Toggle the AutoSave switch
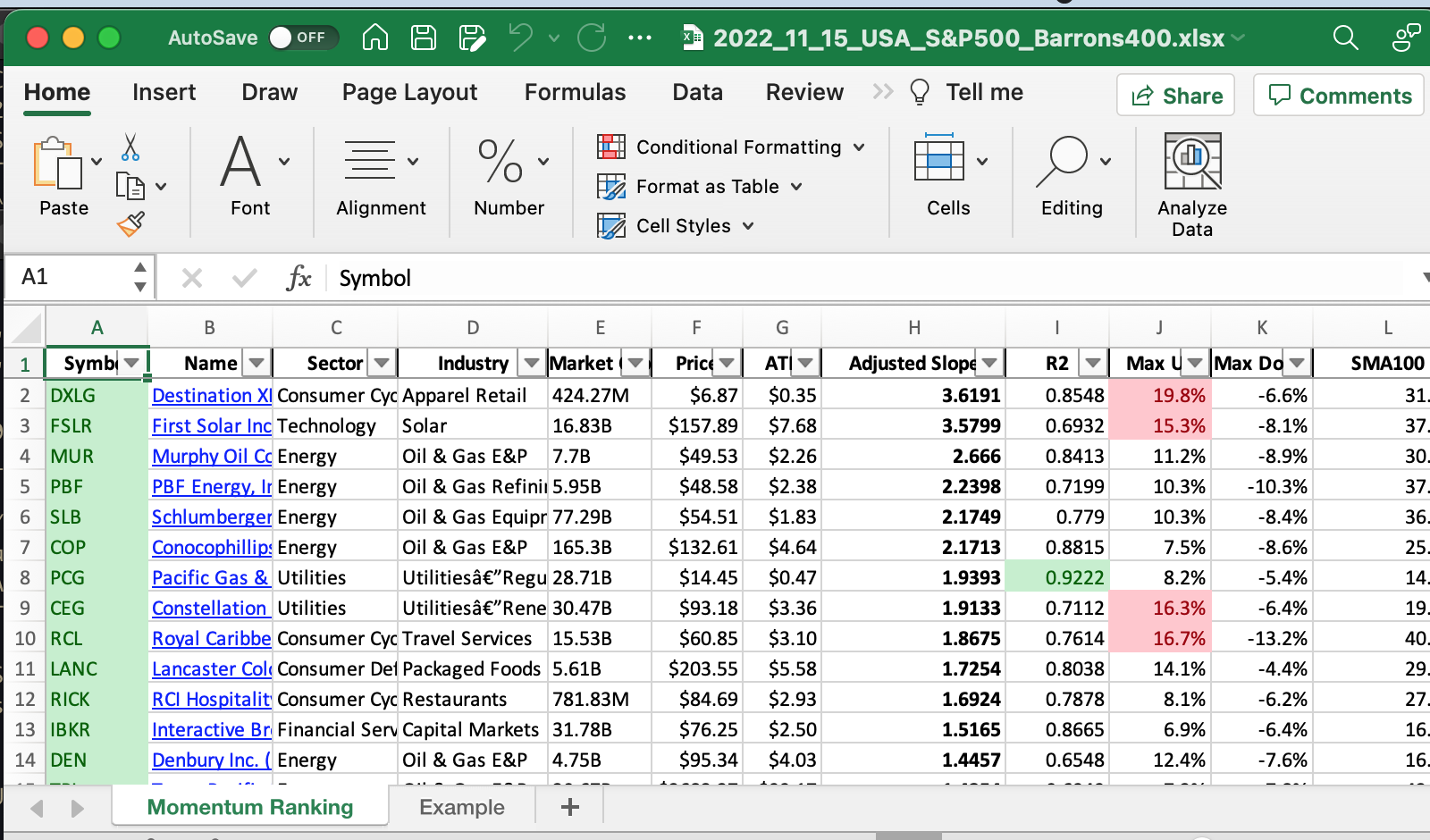The width and height of the screenshot is (1430, 840). point(302,38)
